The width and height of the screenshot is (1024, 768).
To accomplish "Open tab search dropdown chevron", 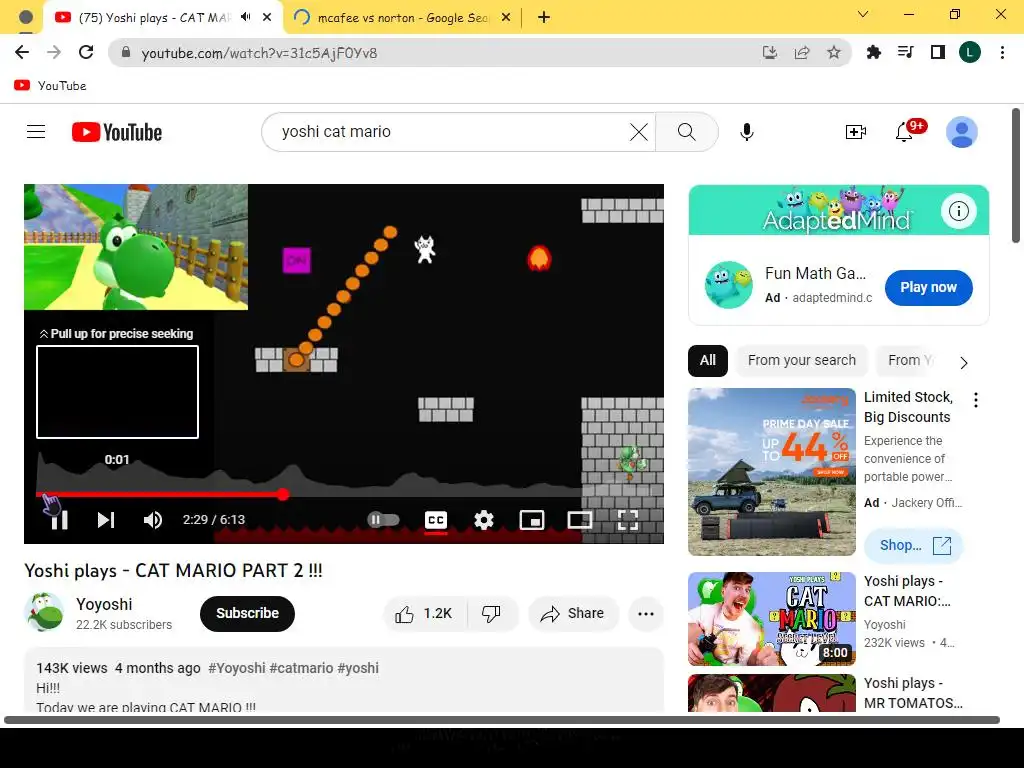I will click(x=863, y=14).
